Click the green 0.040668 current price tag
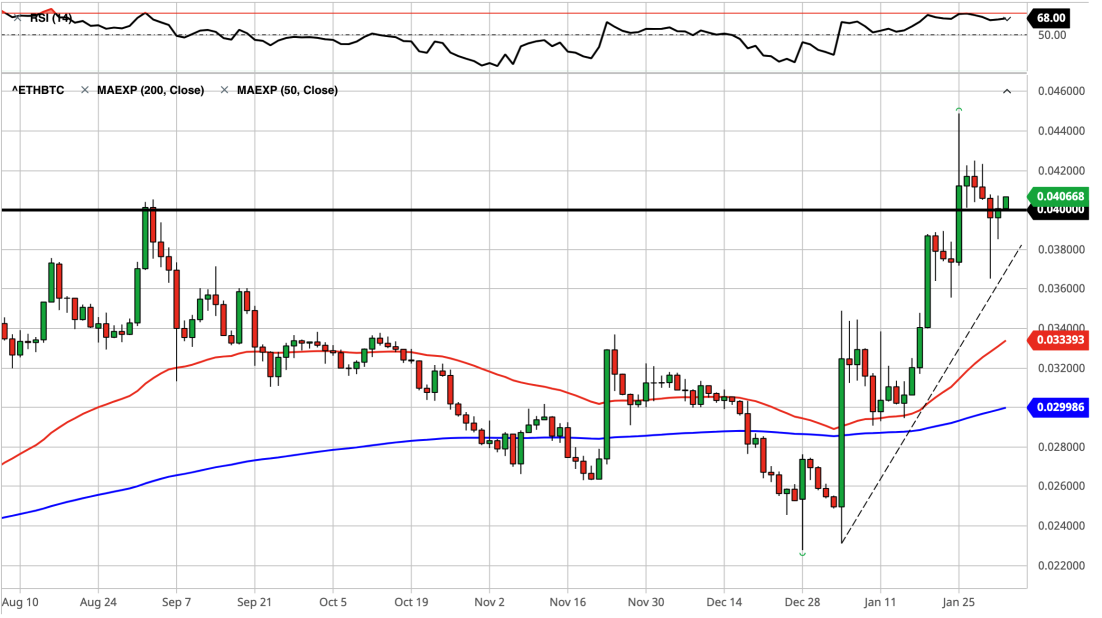This screenshot has width=1102, height=618. (1058, 196)
